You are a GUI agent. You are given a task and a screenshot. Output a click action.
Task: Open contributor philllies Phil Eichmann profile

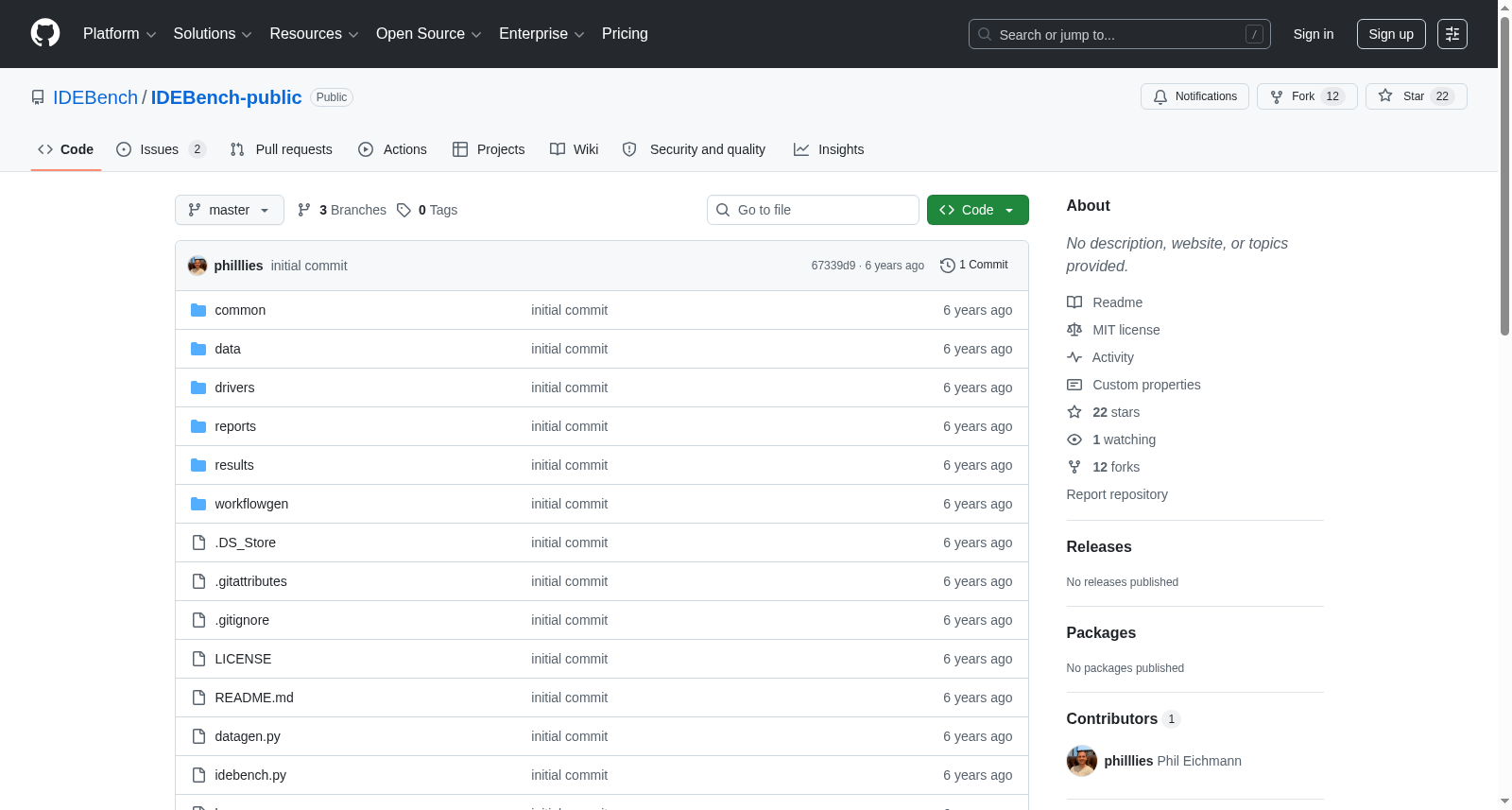(1173, 761)
